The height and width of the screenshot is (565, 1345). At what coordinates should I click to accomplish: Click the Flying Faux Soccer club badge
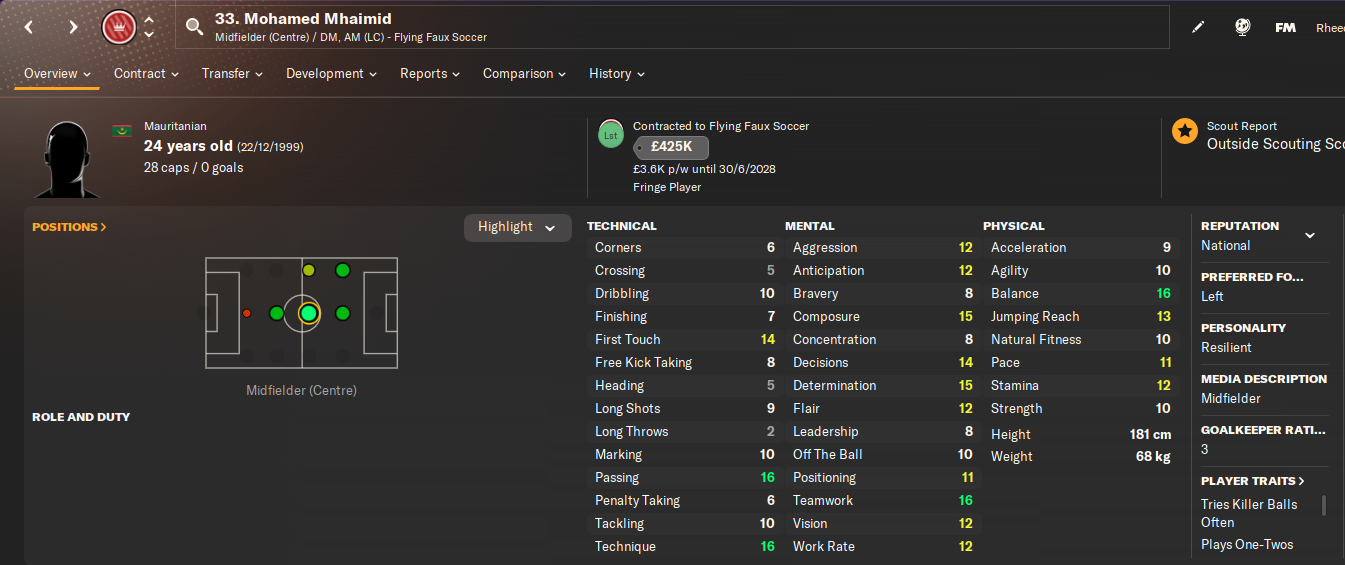118,27
